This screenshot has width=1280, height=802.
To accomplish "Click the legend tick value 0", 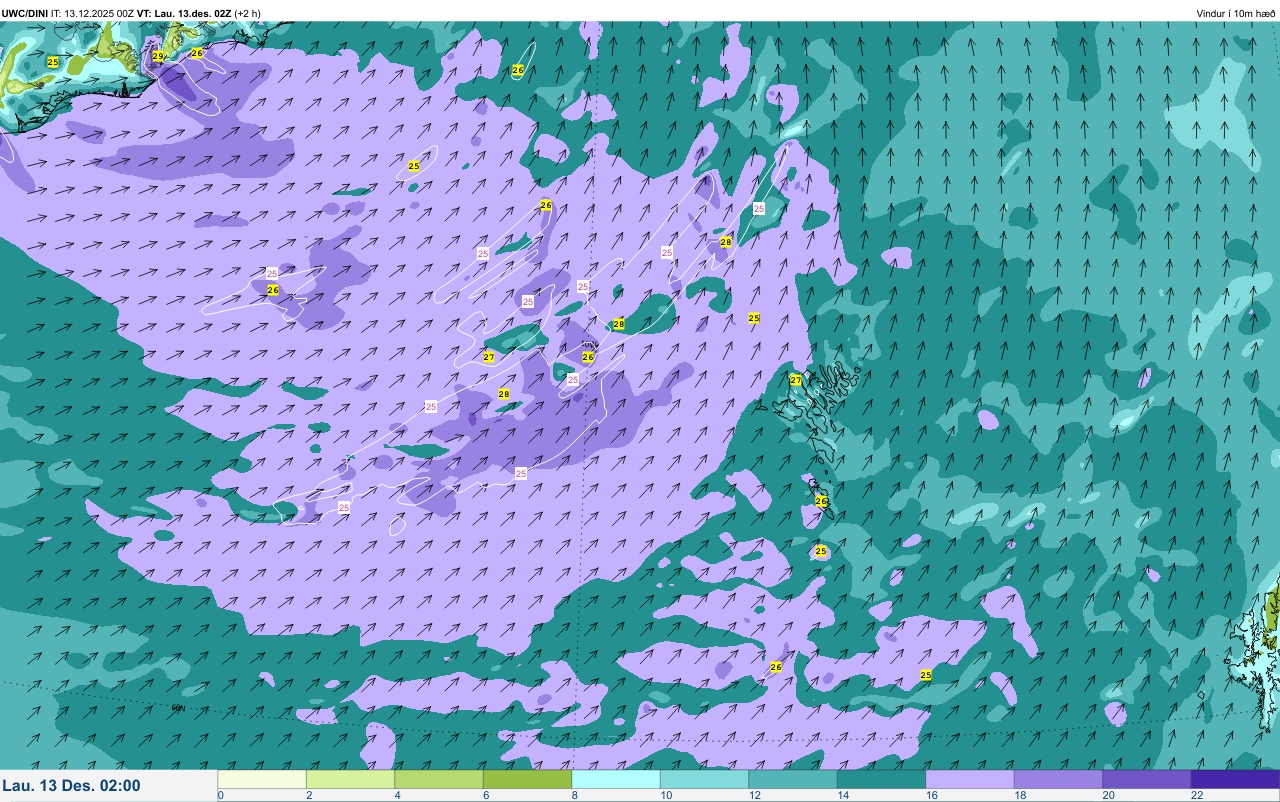I will point(221,796).
